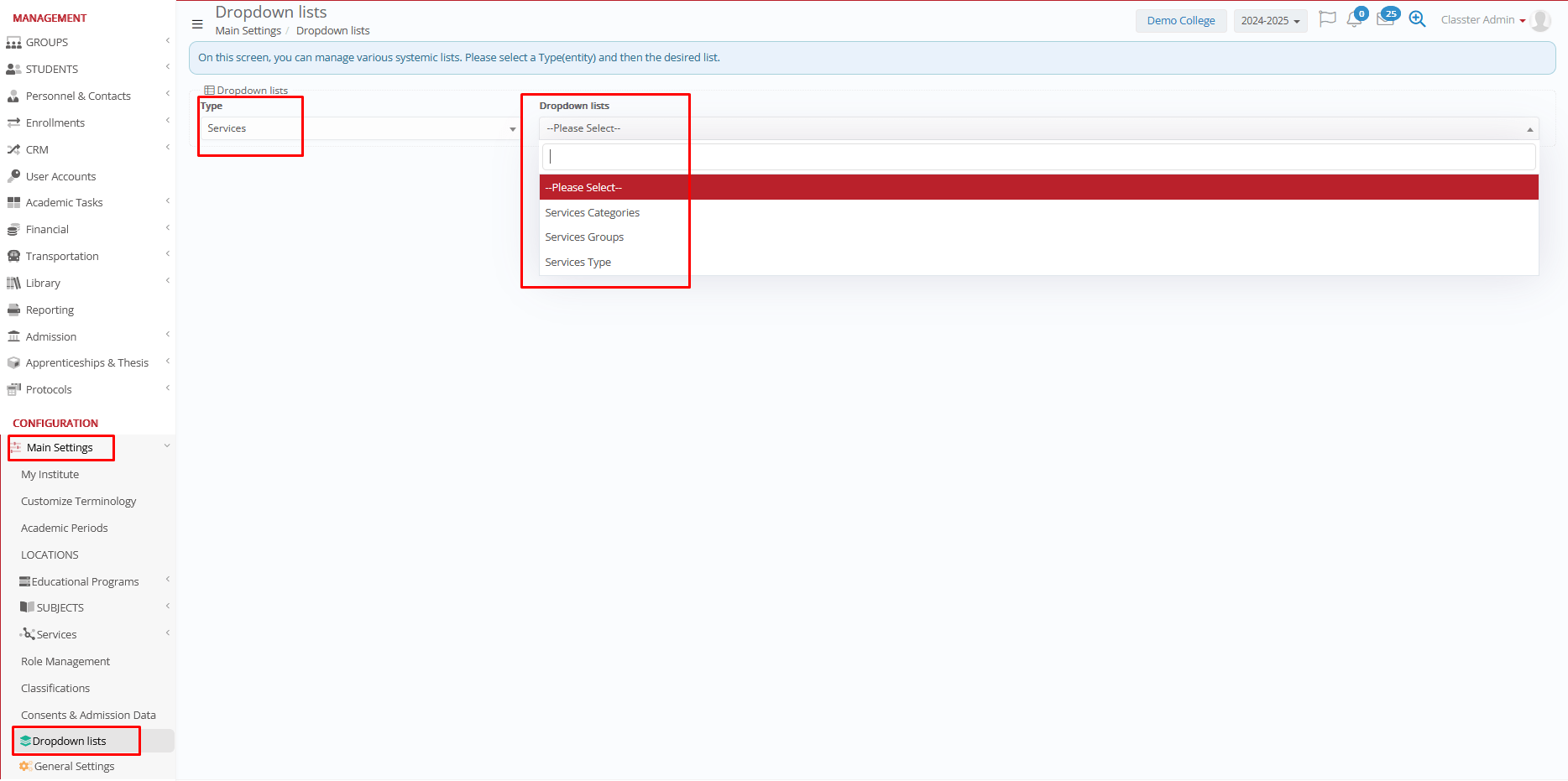
Task: Click the hamburger menu icon
Action: 197,24
